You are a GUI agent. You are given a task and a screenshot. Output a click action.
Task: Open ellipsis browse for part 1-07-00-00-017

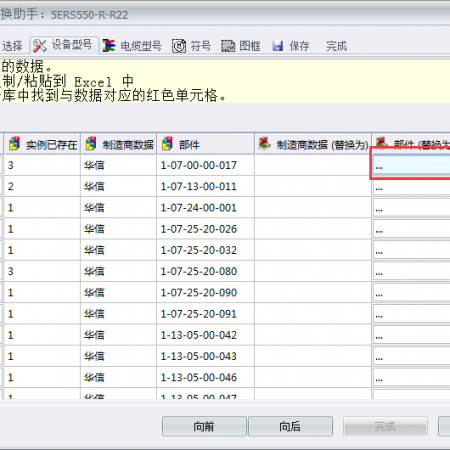click(x=379, y=166)
